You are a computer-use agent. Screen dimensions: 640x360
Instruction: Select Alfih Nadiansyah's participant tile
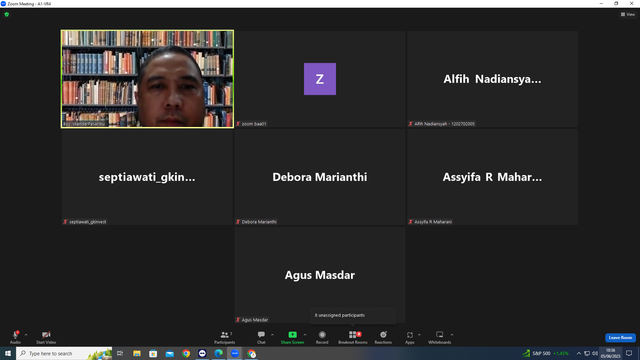(x=492, y=79)
